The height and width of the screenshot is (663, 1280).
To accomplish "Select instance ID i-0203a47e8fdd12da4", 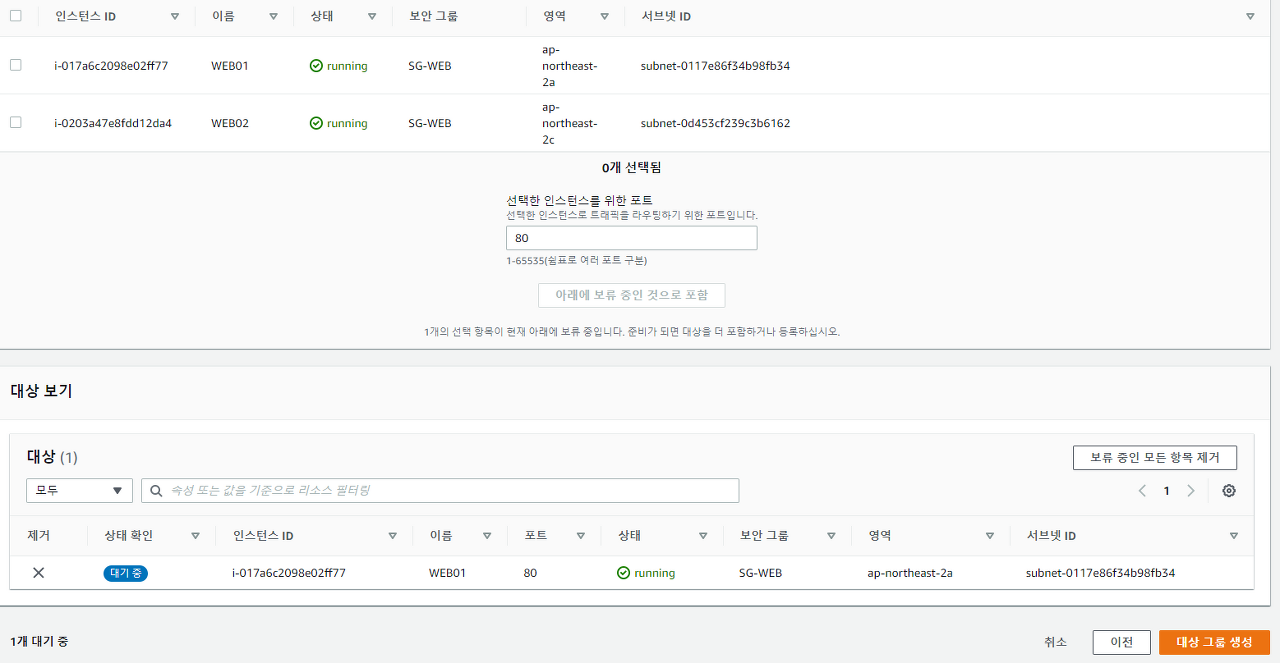I will point(113,123).
